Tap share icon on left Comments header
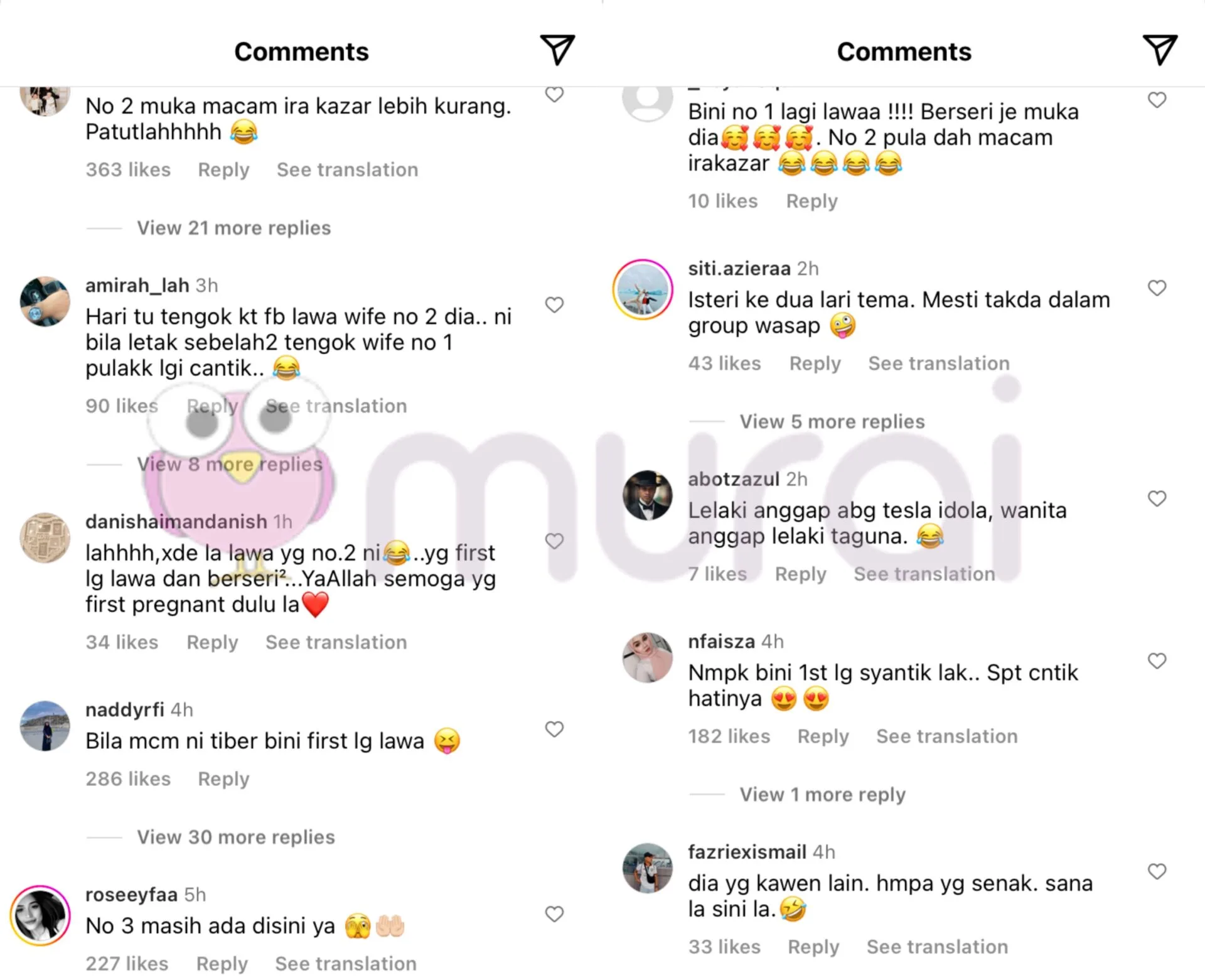 point(557,50)
